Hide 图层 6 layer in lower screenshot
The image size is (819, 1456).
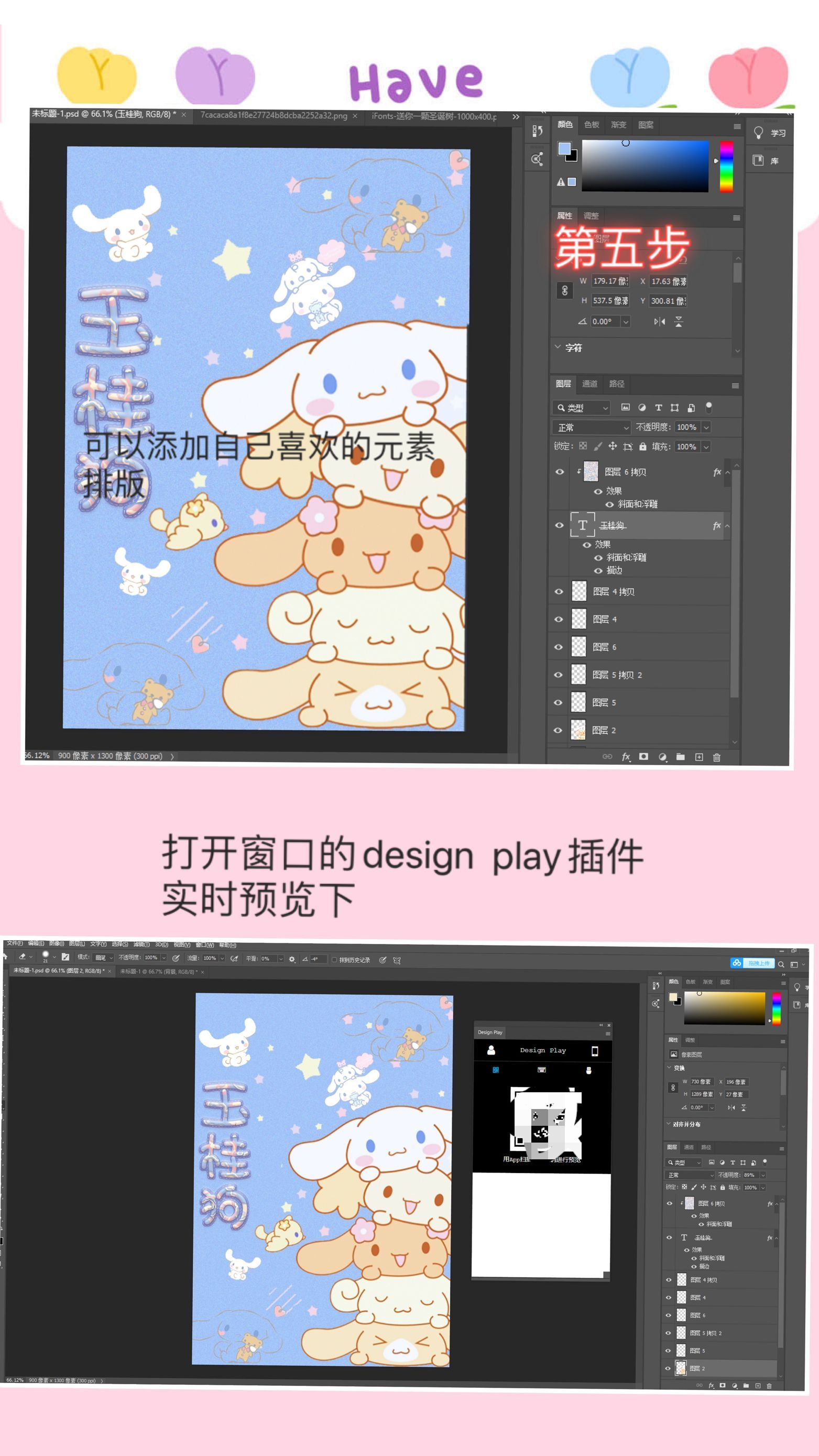(669, 1315)
